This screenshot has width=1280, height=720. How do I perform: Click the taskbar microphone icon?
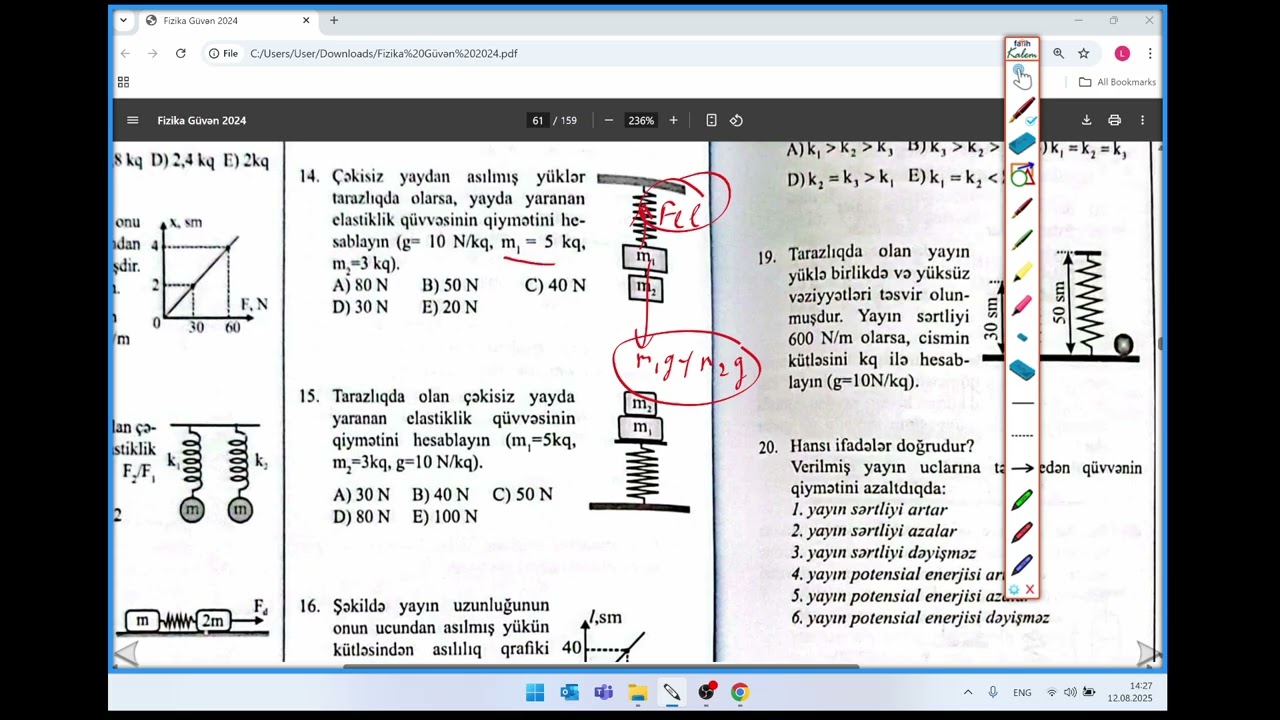[x=993, y=692]
